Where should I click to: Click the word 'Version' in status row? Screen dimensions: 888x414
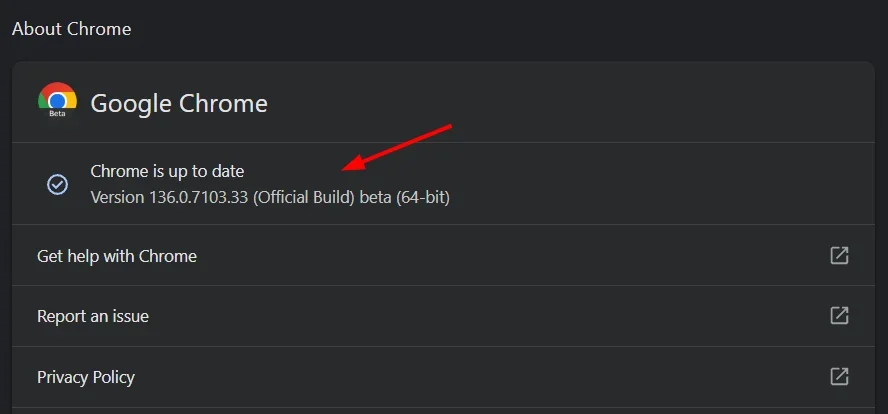point(117,197)
